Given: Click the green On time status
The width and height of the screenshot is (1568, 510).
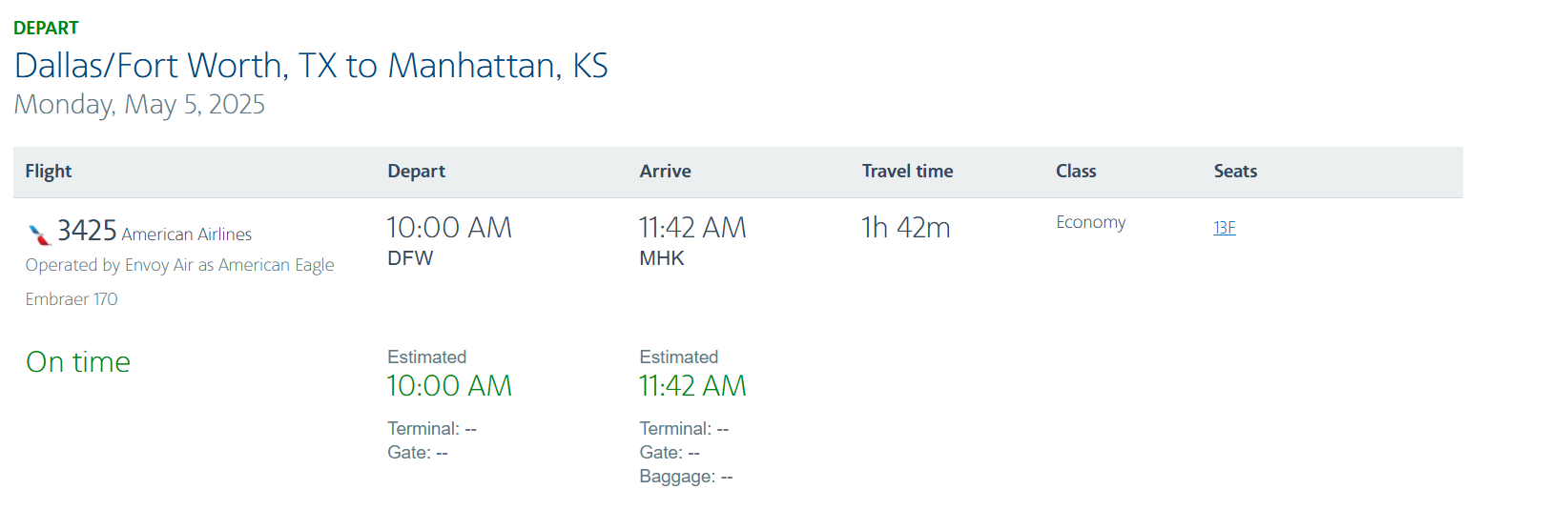Looking at the screenshot, I should [78, 362].
